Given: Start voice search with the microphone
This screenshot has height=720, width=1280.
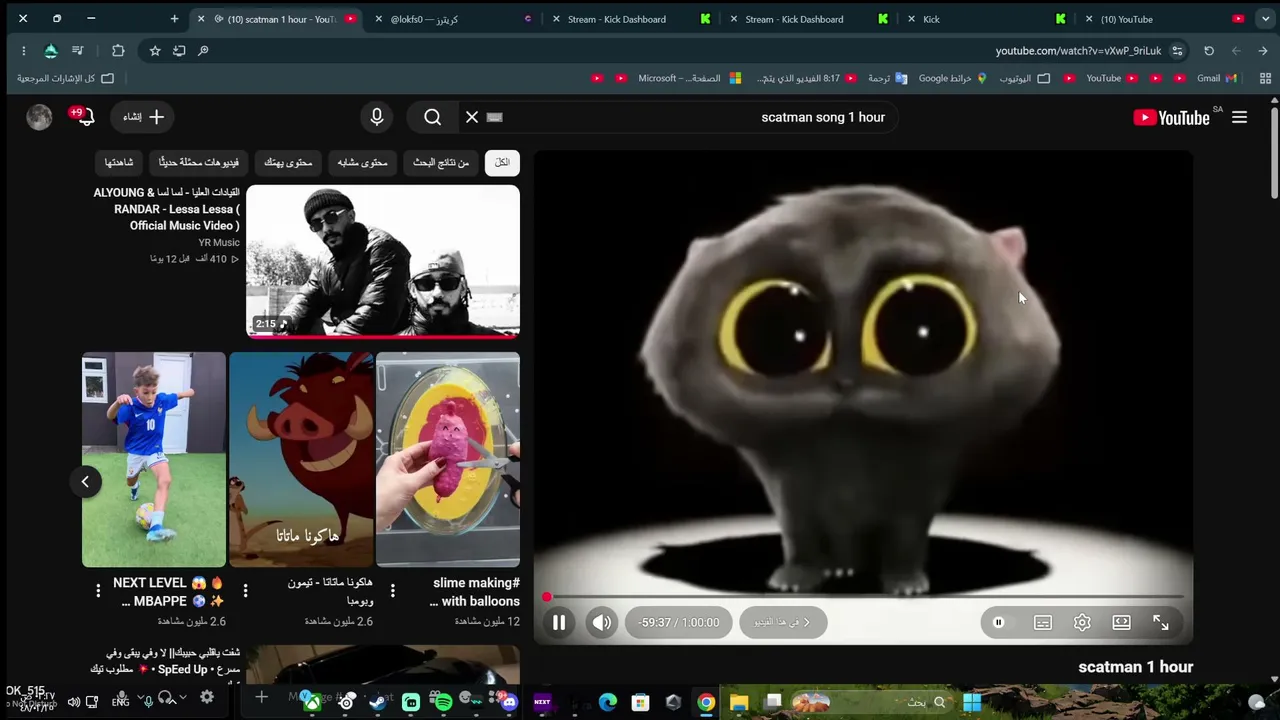Looking at the screenshot, I should (x=377, y=117).
